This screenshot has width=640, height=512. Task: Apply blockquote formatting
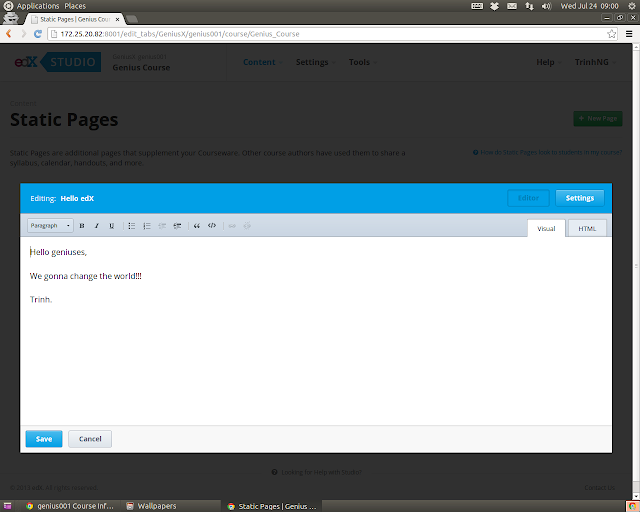[x=197, y=226]
